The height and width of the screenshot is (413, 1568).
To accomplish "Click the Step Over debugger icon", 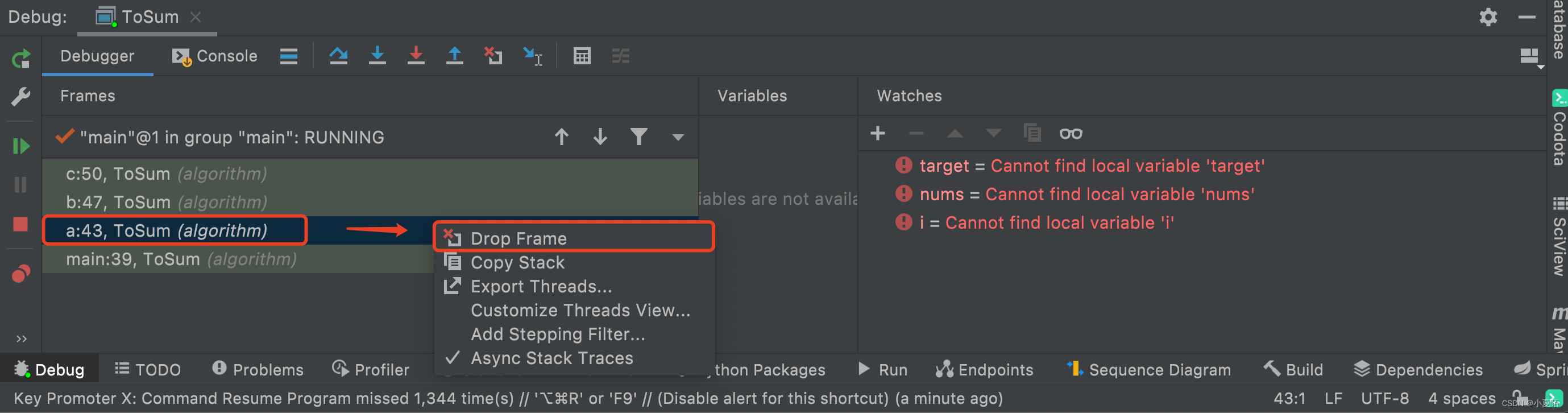I will click(x=338, y=56).
